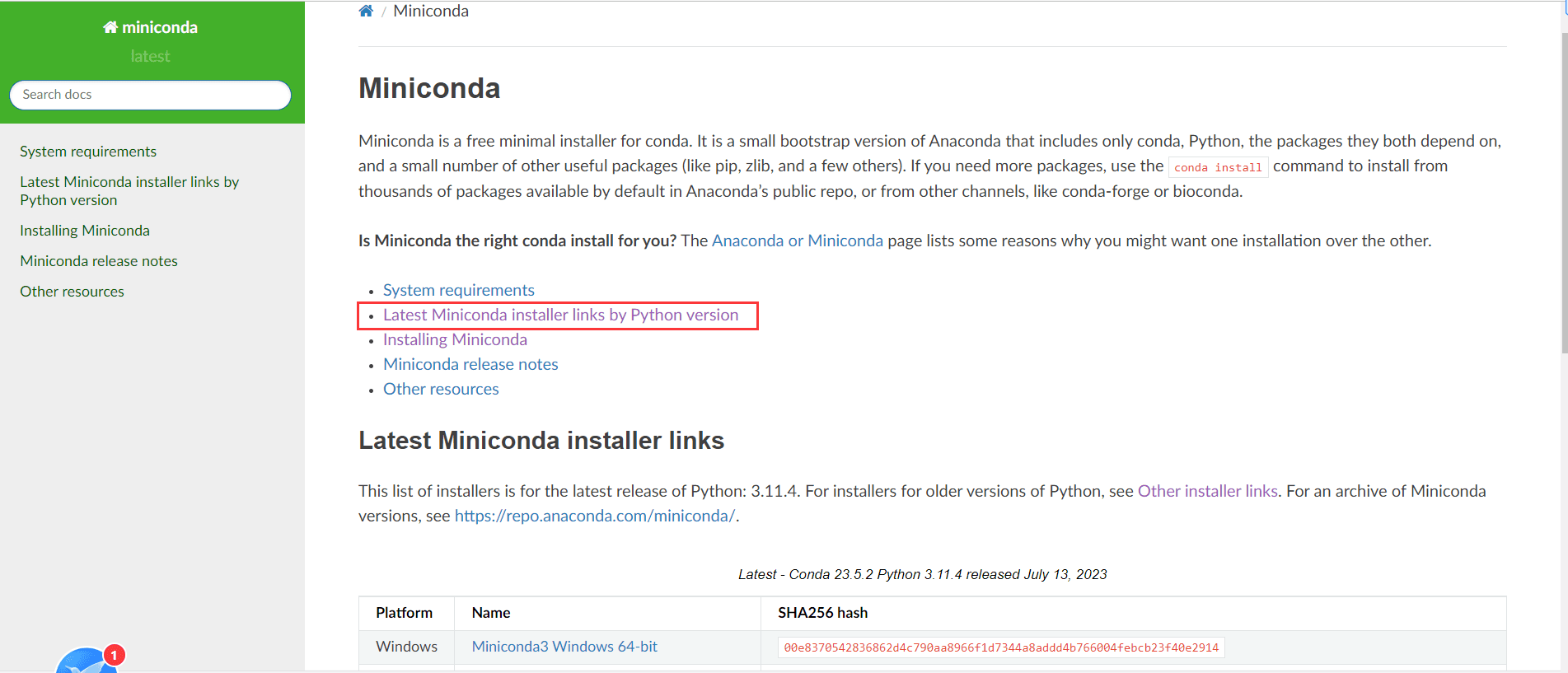Click the blue bird notification icon
Screen dimensions: 1568x673
pyautogui.click(x=84, y=661)
